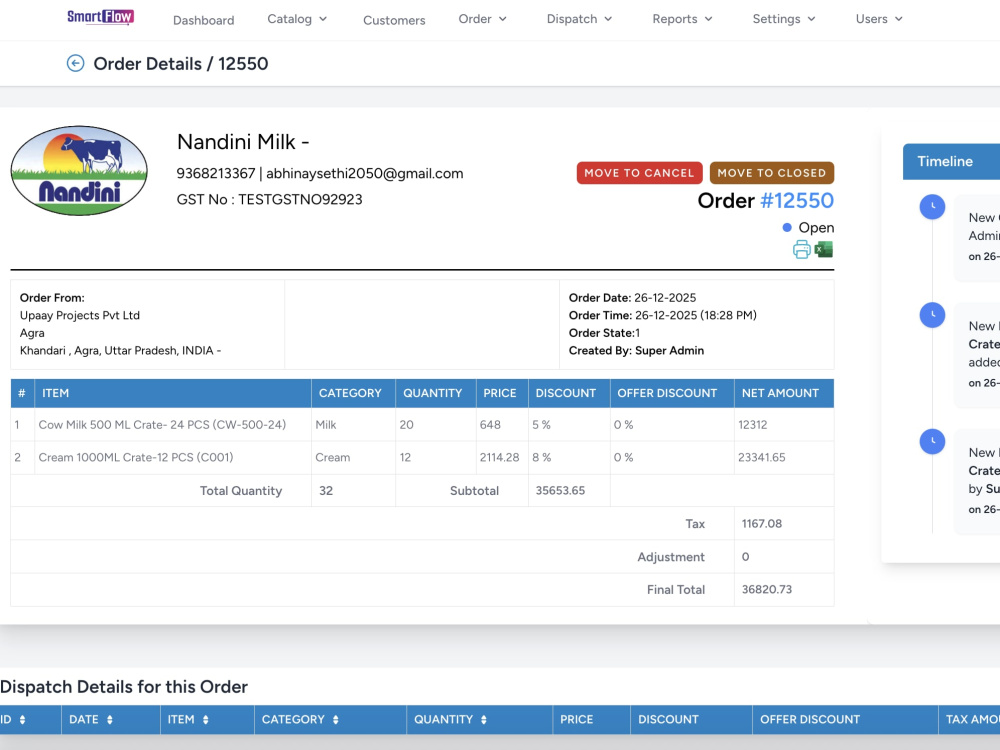Click final total 36820.73
This screenshot has height=750, width=1000.
pyautogui.click(x=767, y=589)
